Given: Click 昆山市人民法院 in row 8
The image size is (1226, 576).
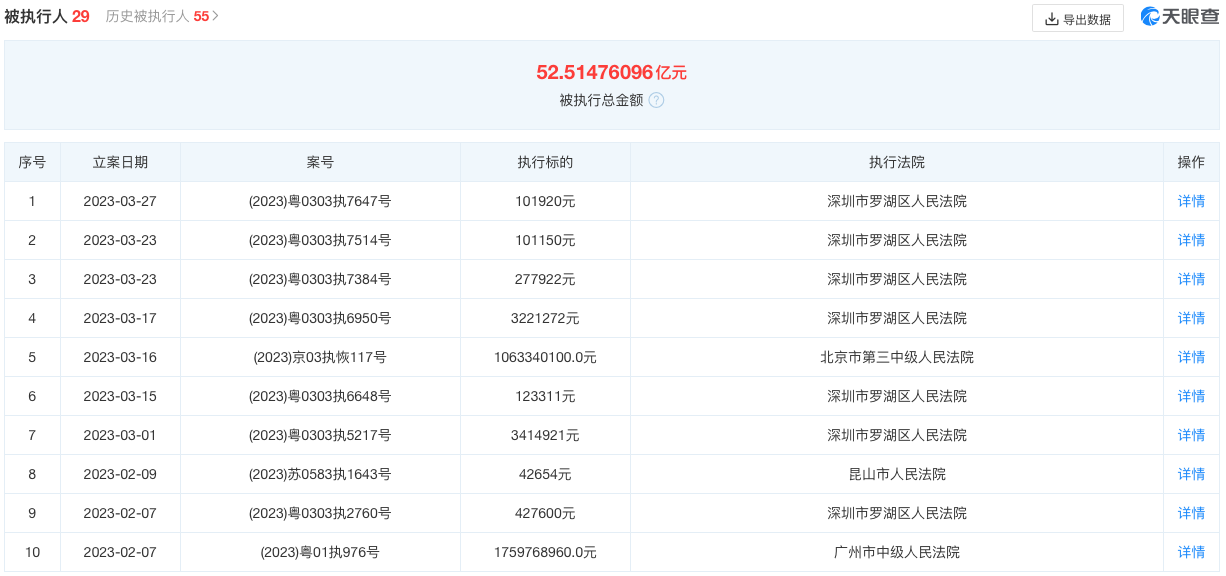Looking at the screenshot, I should [x=896, y=474].
